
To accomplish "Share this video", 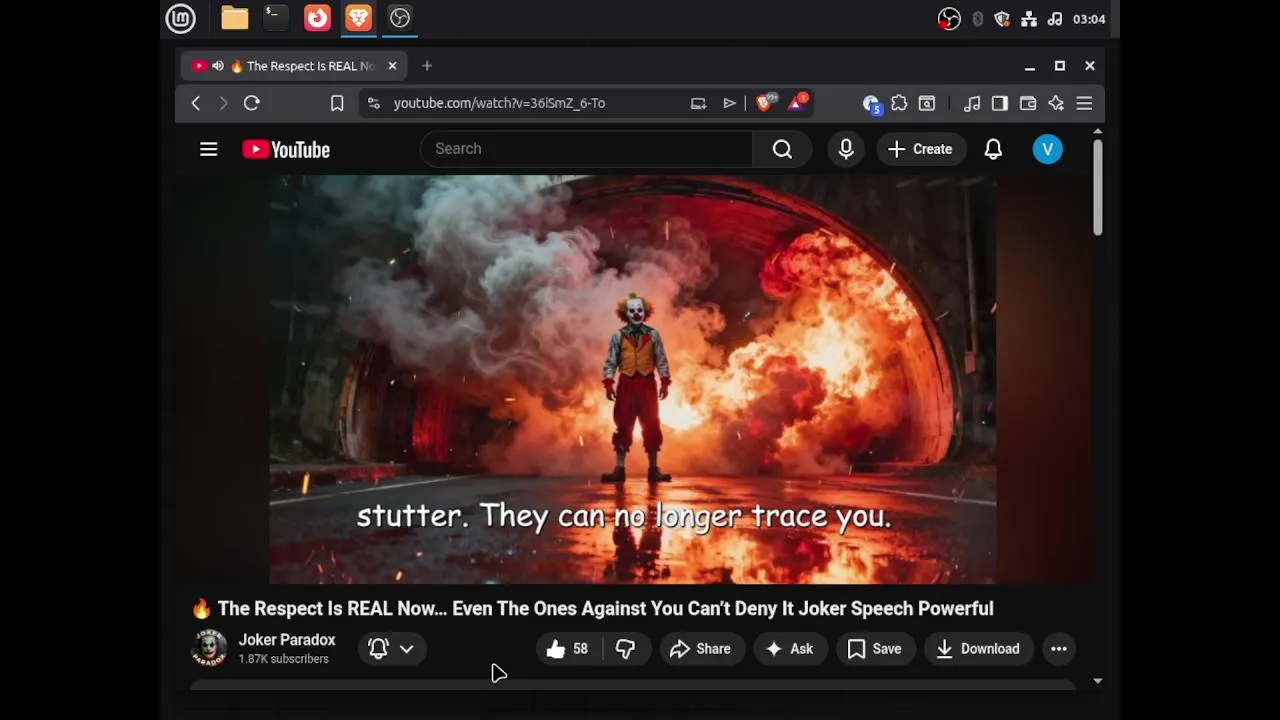I will [x=701, y=649].
